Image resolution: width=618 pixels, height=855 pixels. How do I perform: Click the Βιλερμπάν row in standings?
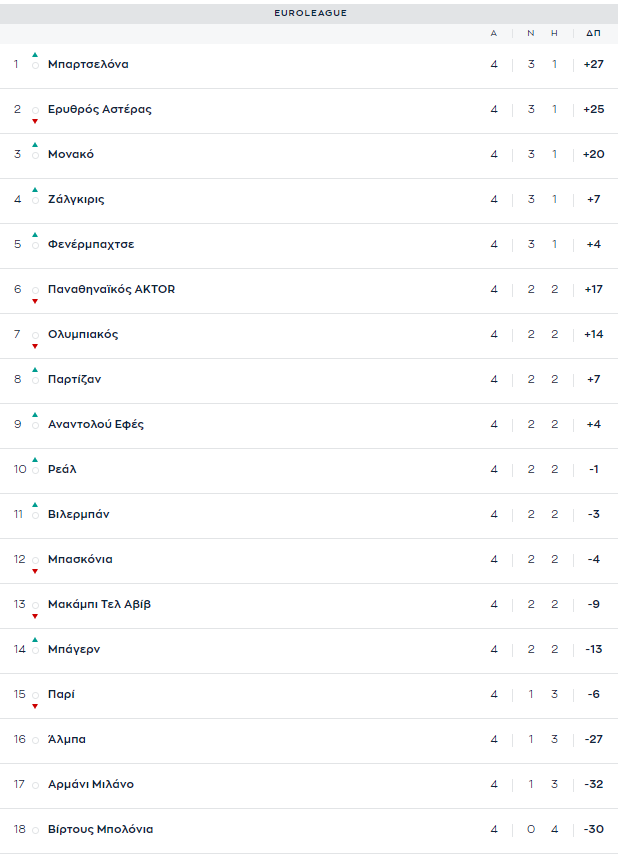pos(309,514)
